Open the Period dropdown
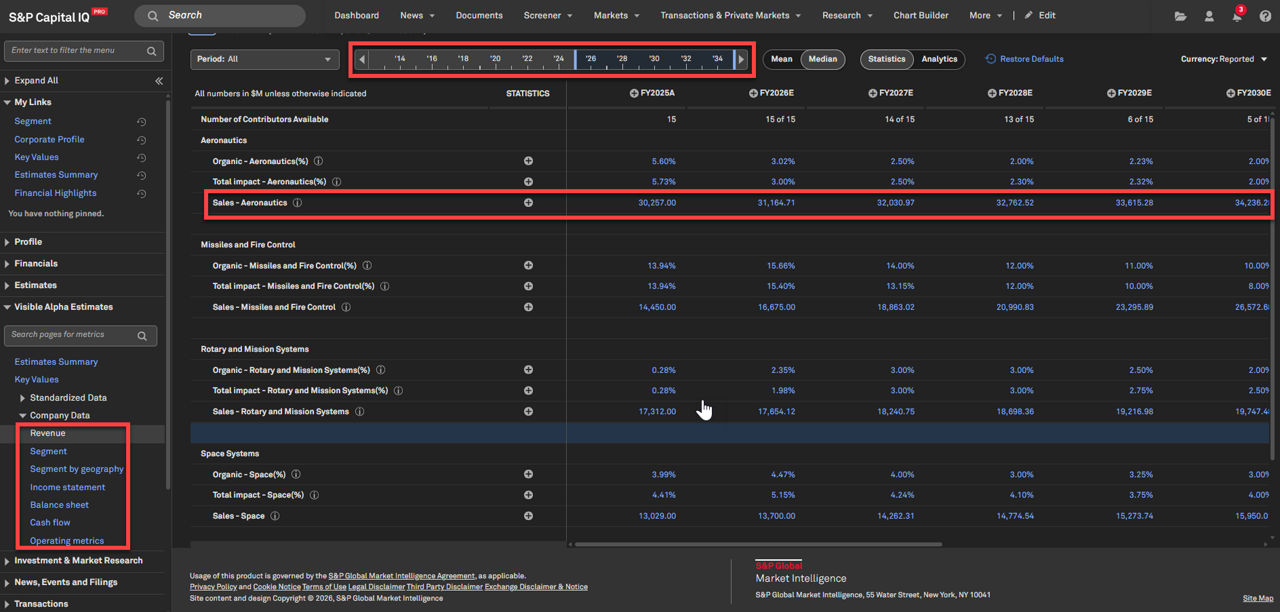Screen dimensions: 1280x612 click(x=265, y=60)
